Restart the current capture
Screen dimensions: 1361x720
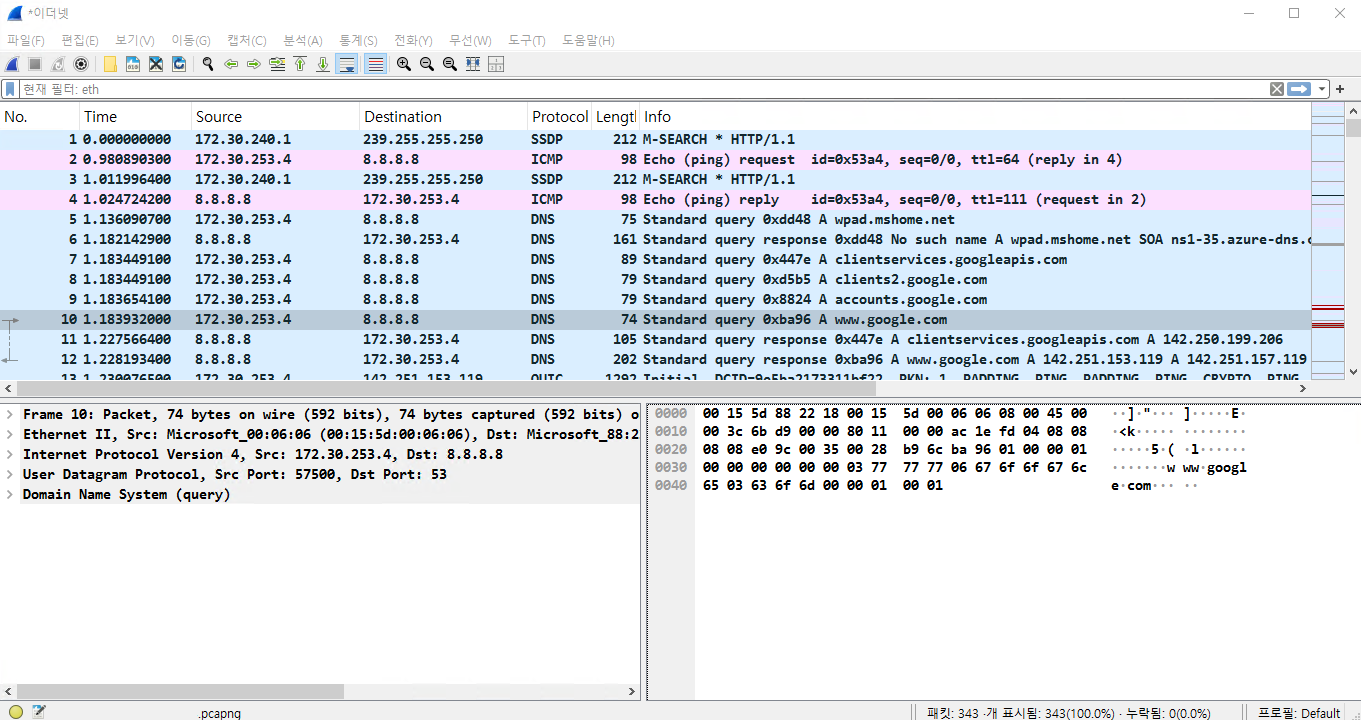click(58, 64)
